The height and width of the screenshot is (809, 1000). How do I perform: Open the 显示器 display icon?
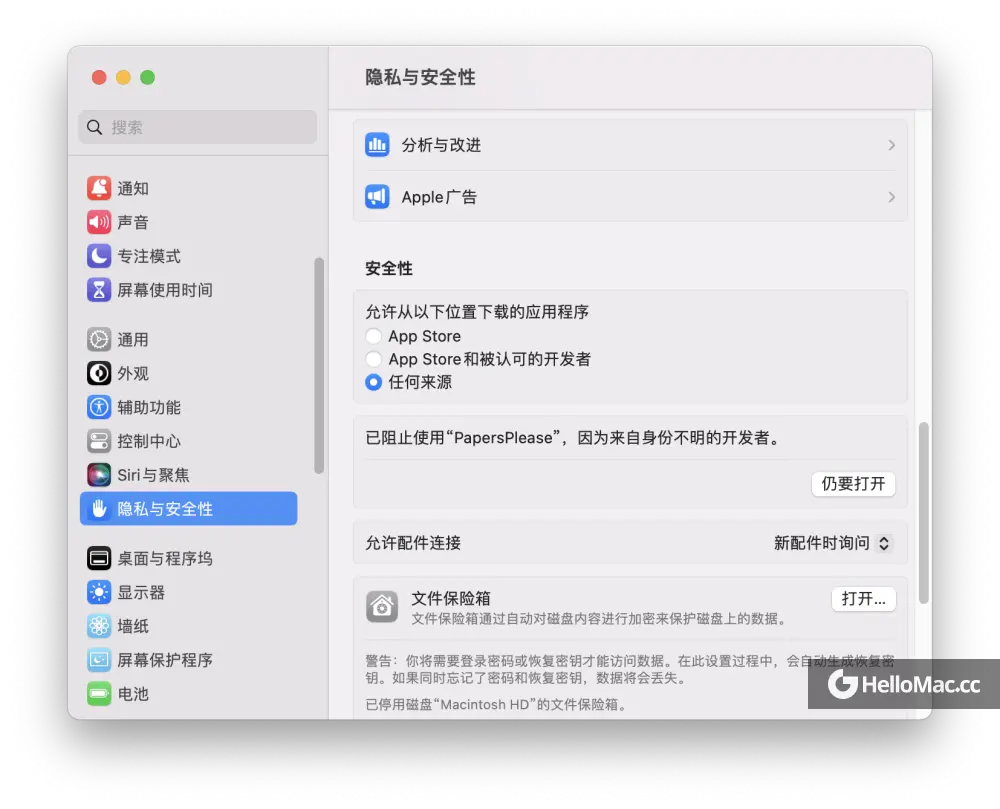pyautogui.click(x=99, y=592)
